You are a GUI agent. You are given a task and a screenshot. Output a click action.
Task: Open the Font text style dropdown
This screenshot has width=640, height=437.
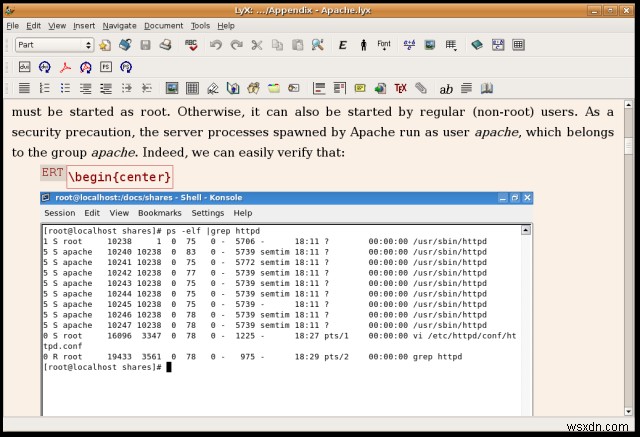(384, 45)
